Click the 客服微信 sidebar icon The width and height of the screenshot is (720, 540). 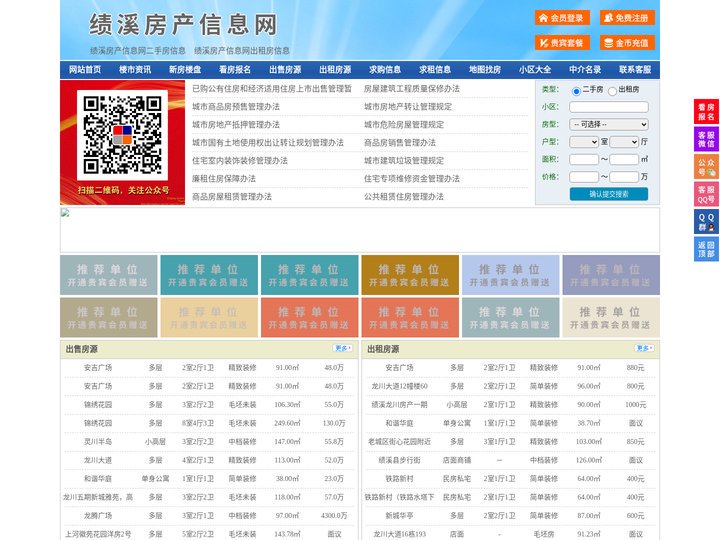coord(706,139)
